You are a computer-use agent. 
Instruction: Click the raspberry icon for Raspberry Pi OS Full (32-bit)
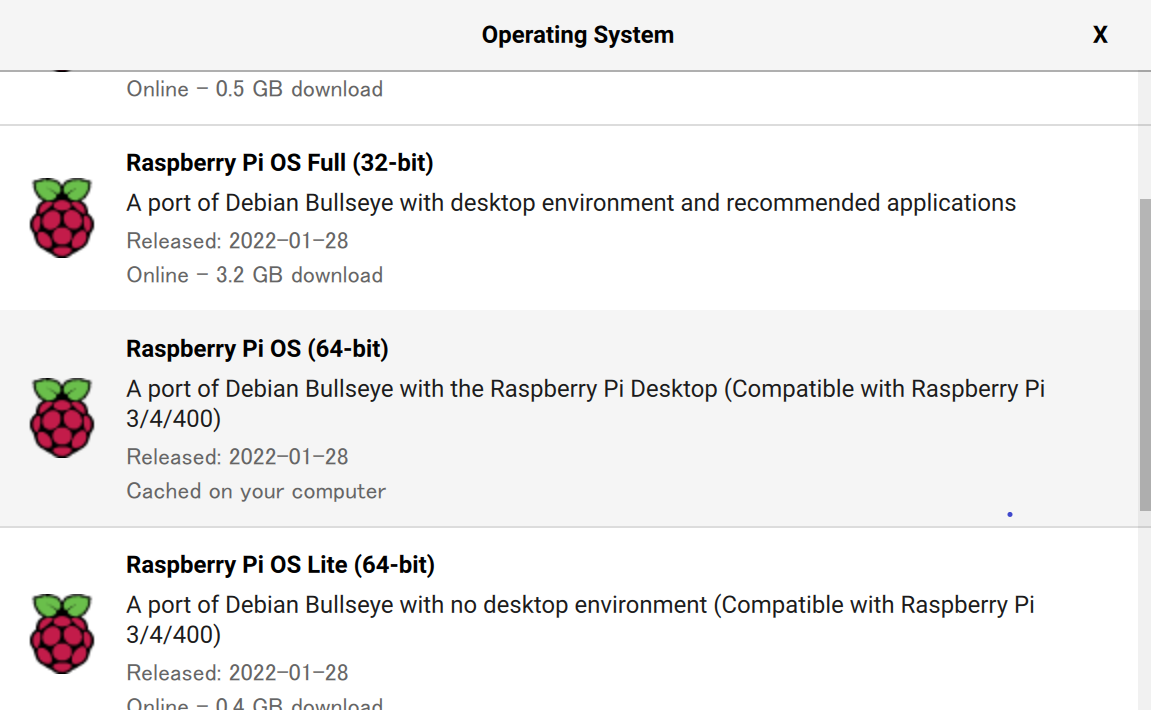tap(62, 218)
